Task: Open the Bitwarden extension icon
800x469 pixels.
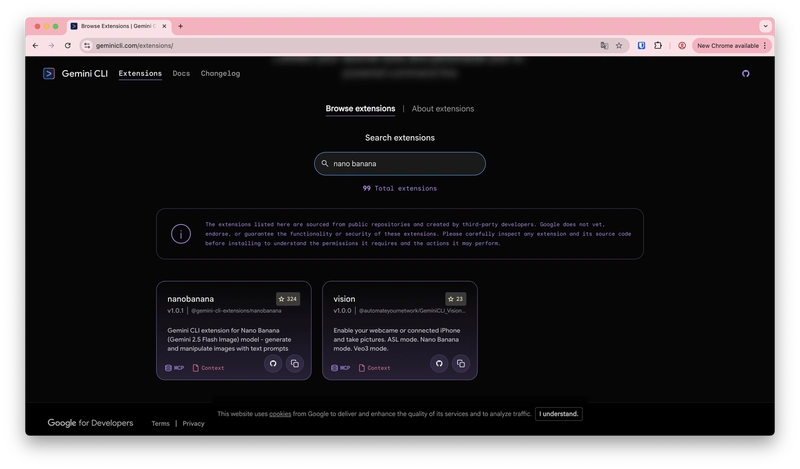Action: (641, 45)
